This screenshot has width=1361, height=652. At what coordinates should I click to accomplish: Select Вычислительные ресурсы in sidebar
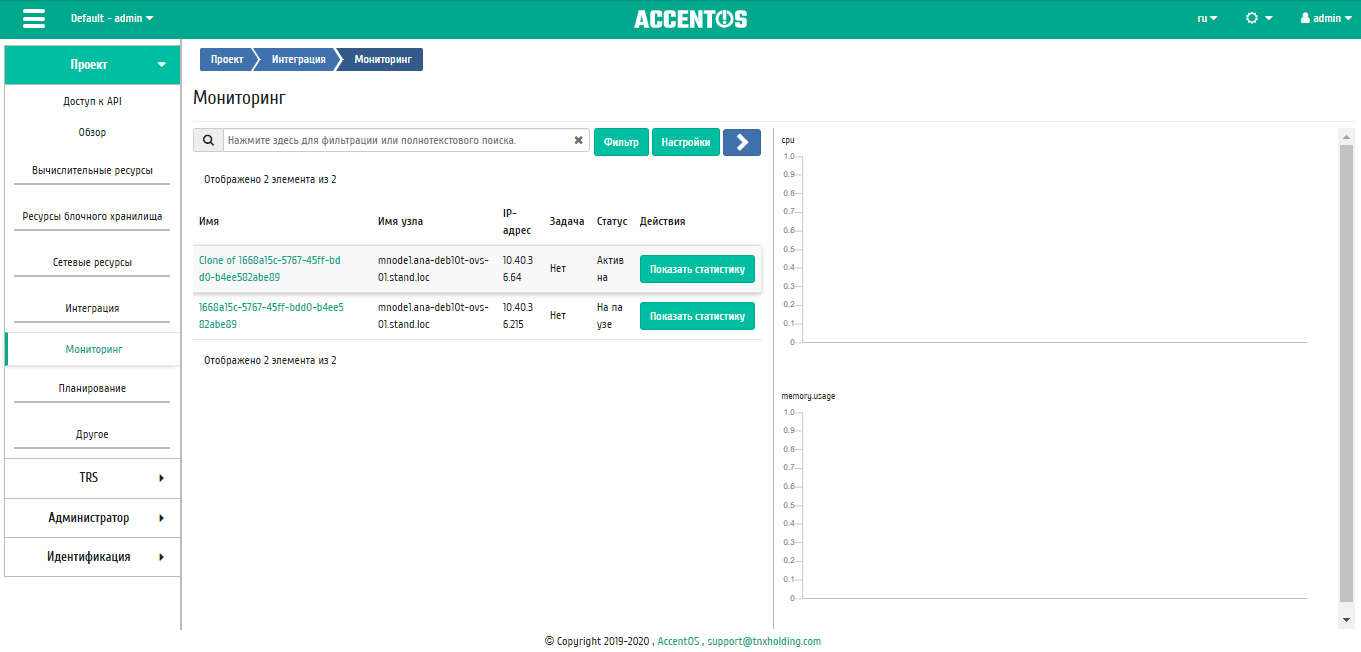(x=92, y=170)
